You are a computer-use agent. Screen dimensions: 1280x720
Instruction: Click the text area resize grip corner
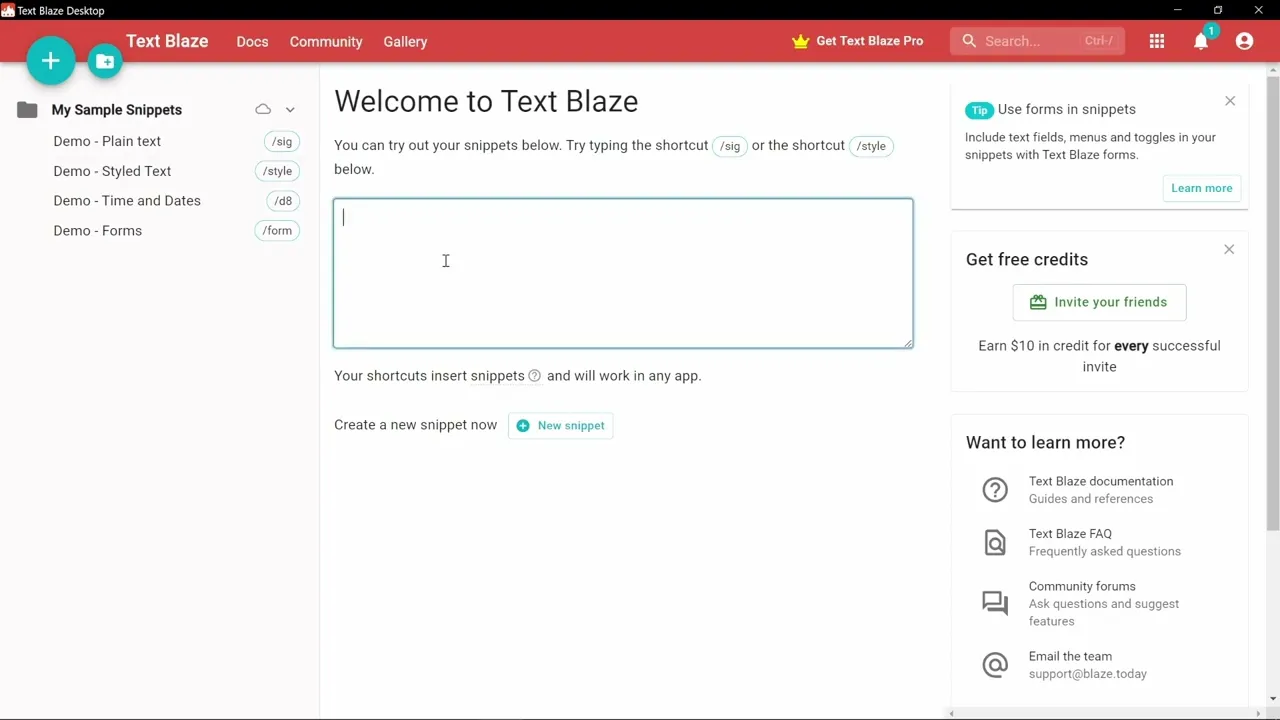(x=908, y=343)
